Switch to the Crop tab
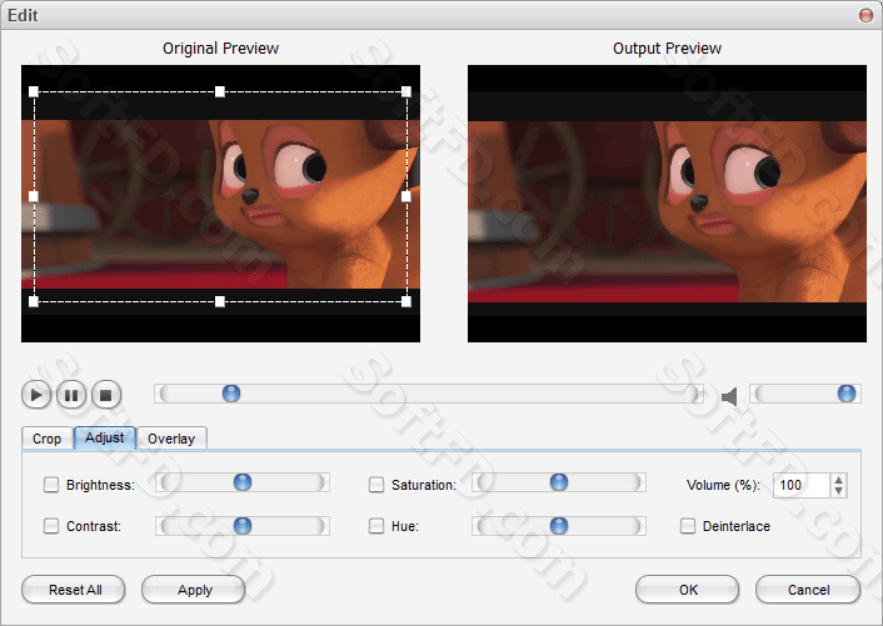 click(47, 439)
